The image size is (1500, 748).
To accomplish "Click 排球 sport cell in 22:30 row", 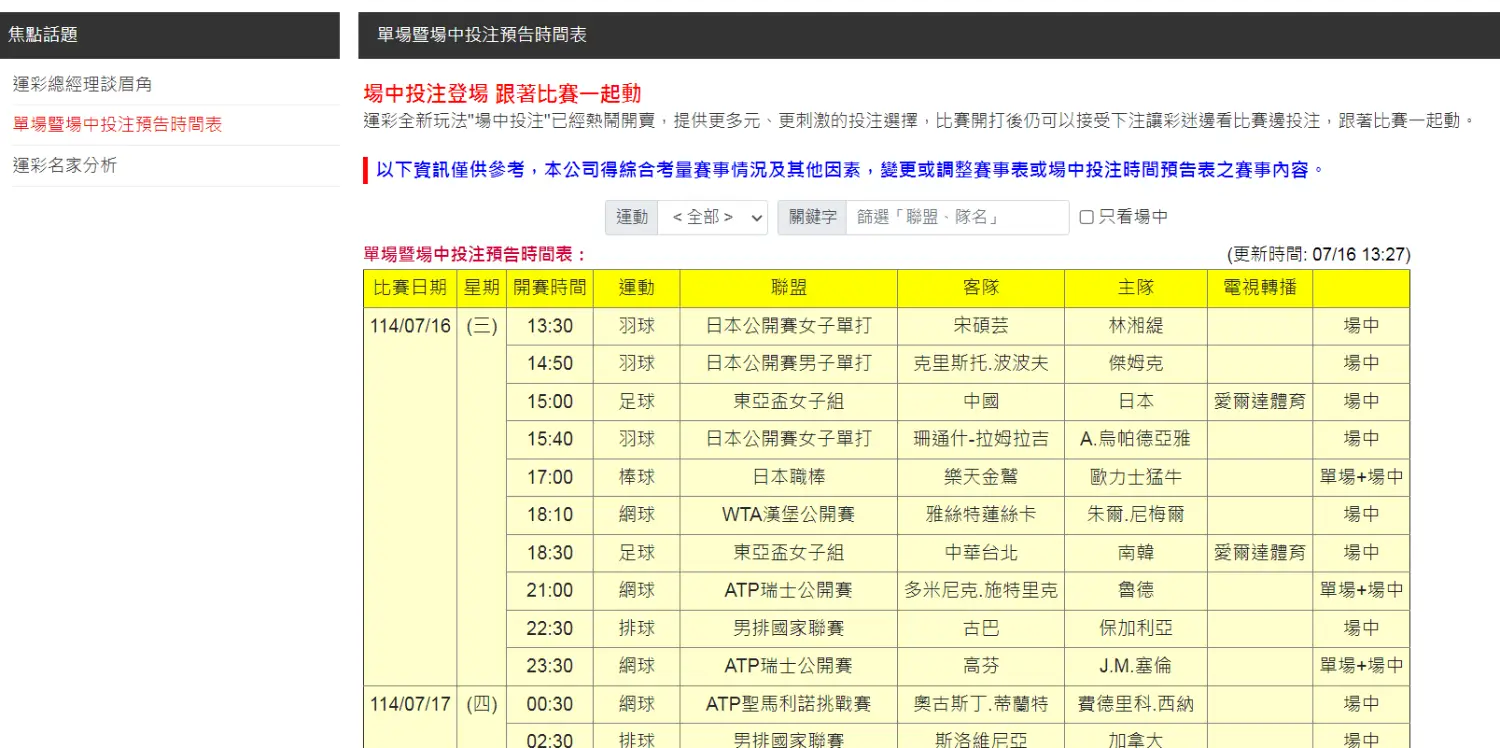I will coord(637,628).
